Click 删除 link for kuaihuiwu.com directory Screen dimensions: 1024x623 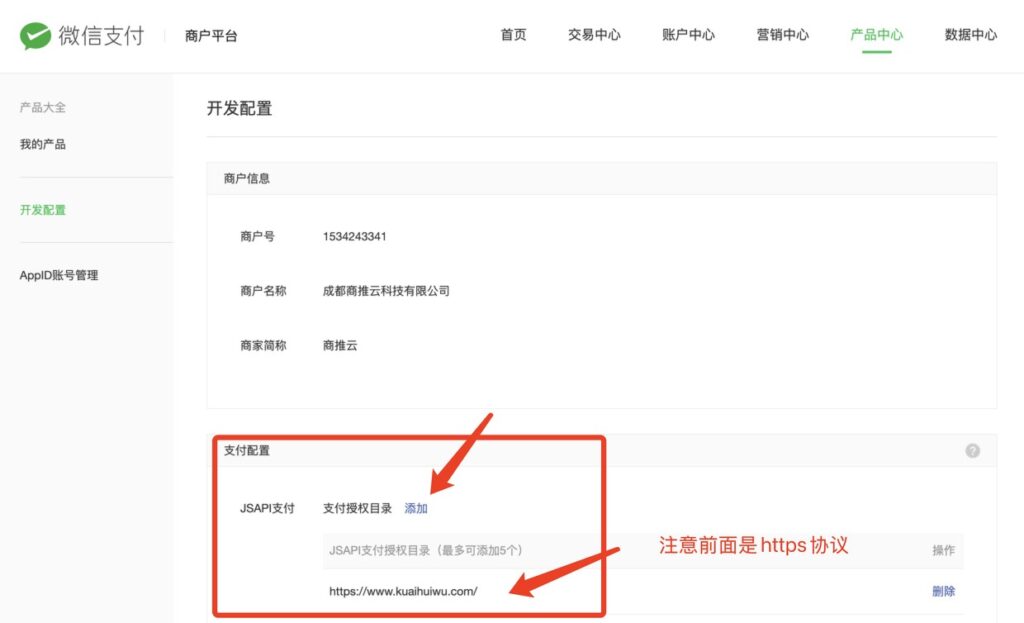click(944, 591)
